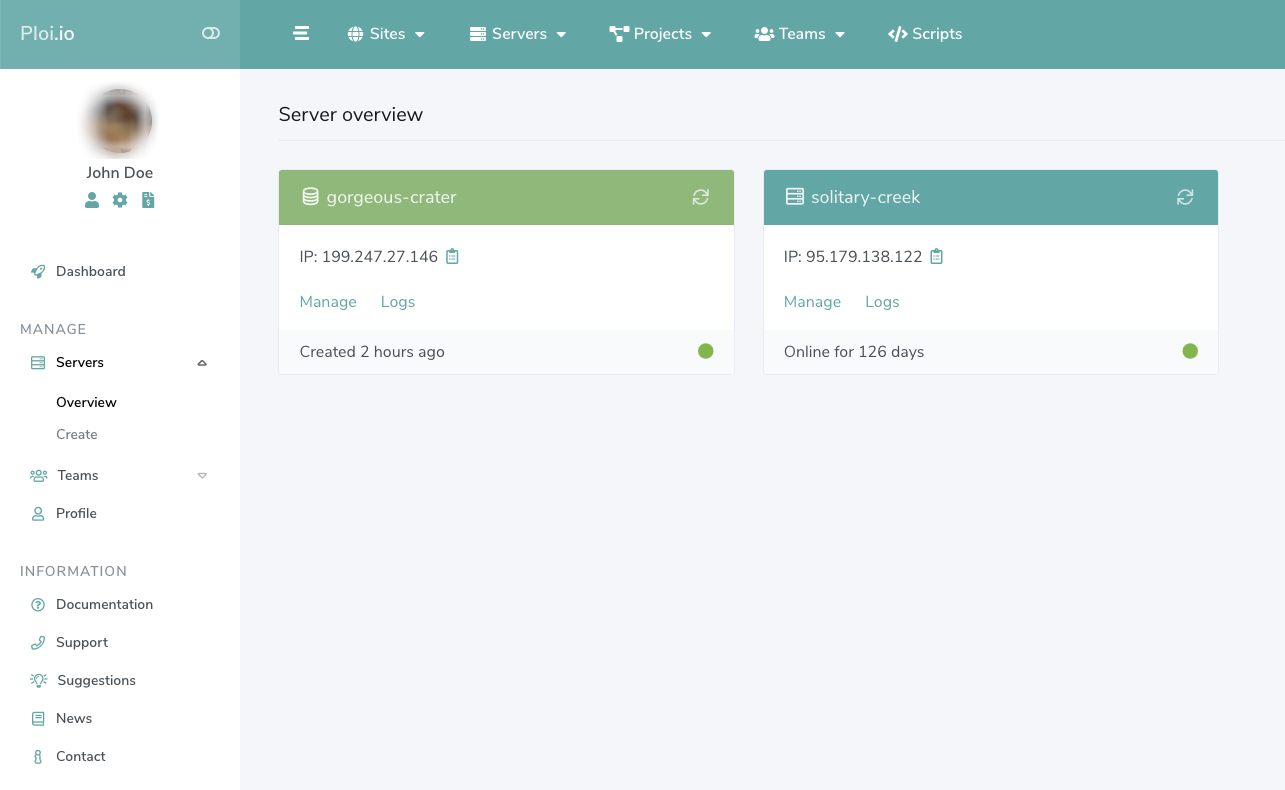
Task: Open billing invoice icon under John Doe
Action: click(x=148, y=200)
